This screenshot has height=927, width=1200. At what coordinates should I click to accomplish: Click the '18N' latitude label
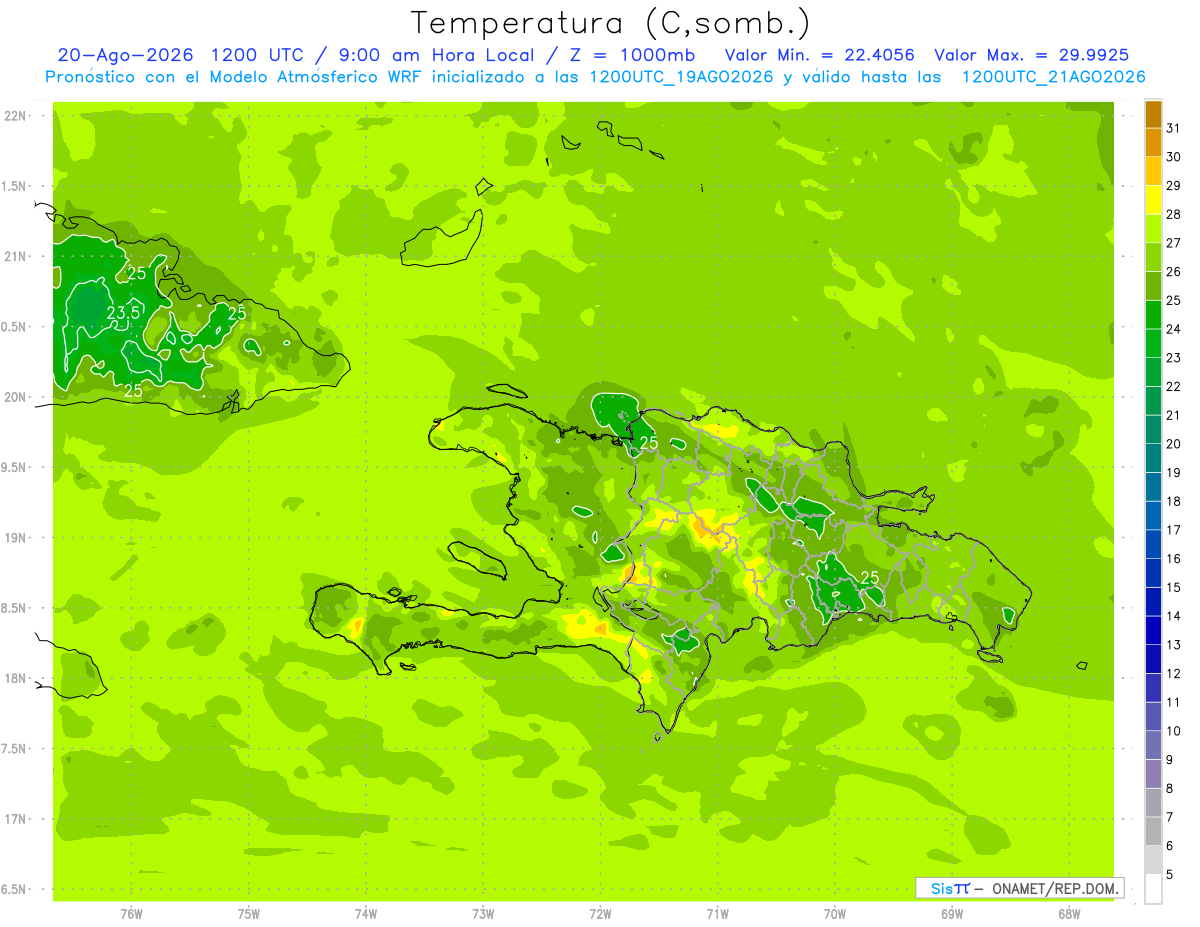point(15,679)
